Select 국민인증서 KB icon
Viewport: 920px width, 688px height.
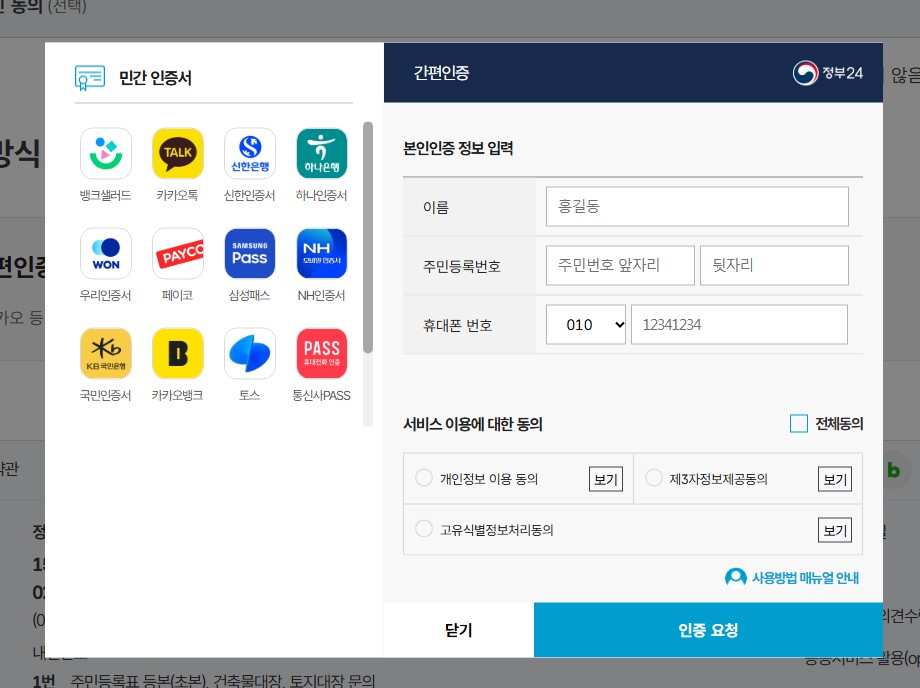point(106,353)
